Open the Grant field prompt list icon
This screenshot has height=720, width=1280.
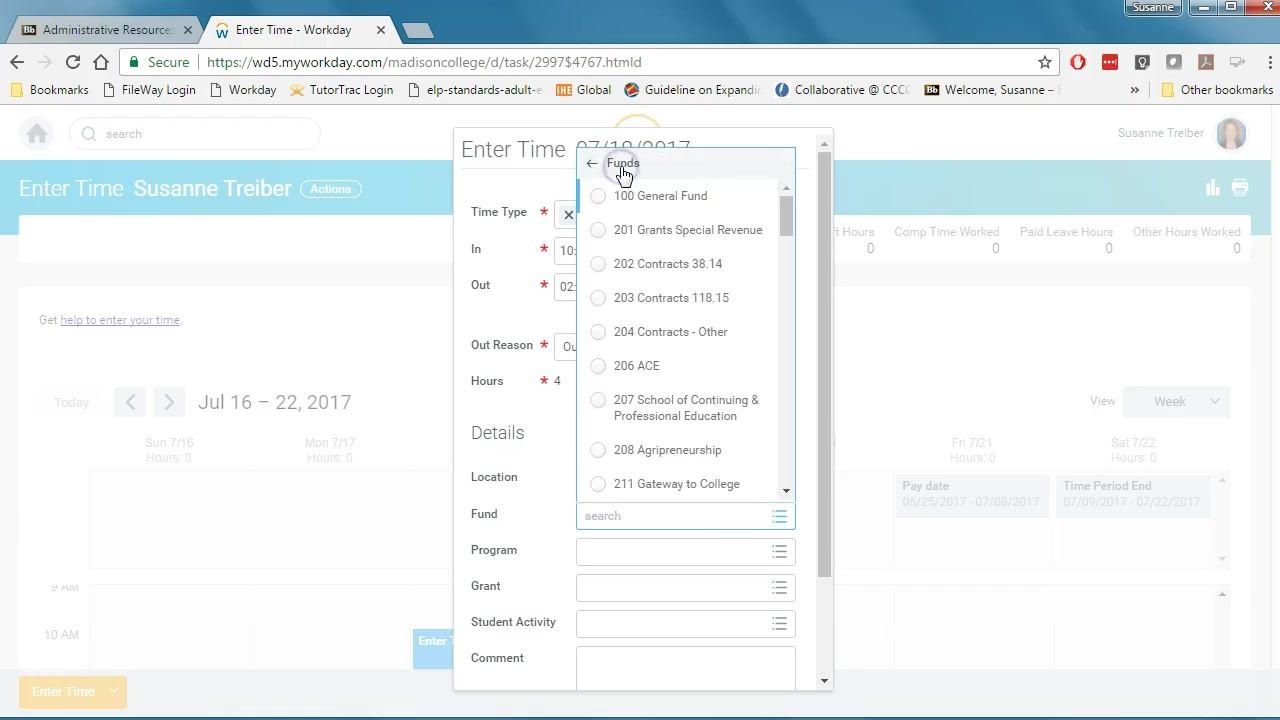779,588
